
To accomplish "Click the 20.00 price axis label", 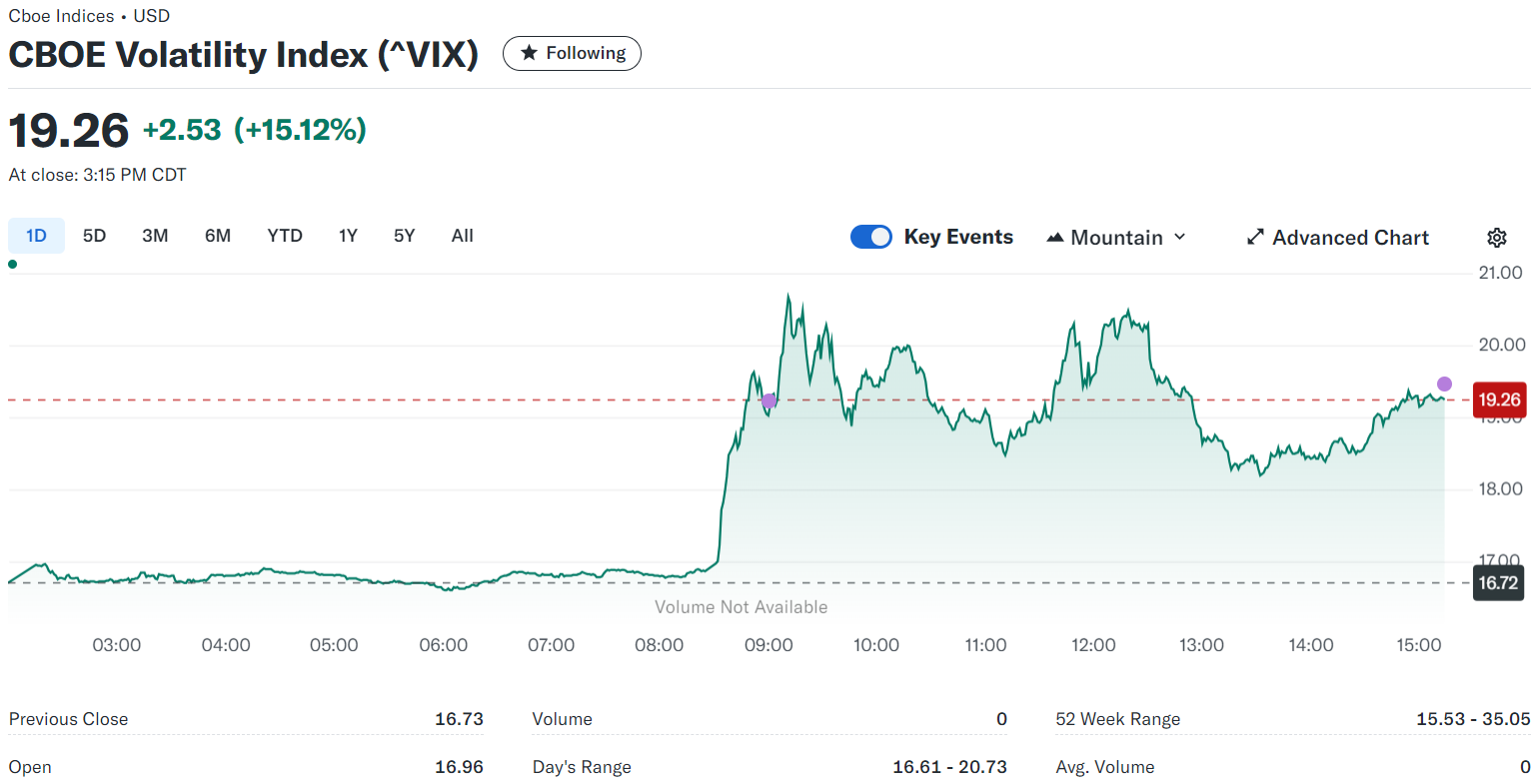I will click(1501, 345).
